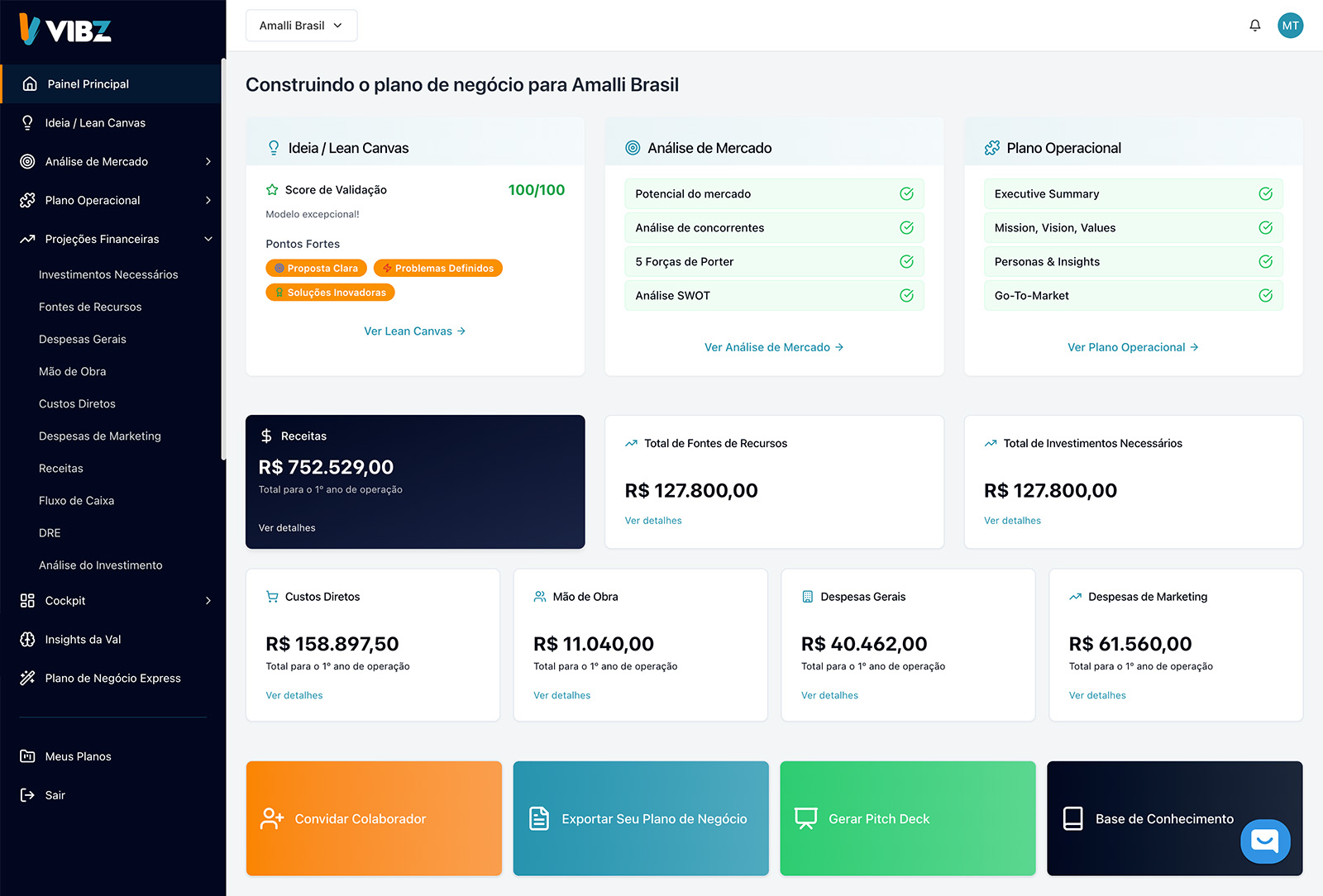The image size is (1323, 896).
Task: Click the check mark on Executive Summary
Action: coord(1265,193)
